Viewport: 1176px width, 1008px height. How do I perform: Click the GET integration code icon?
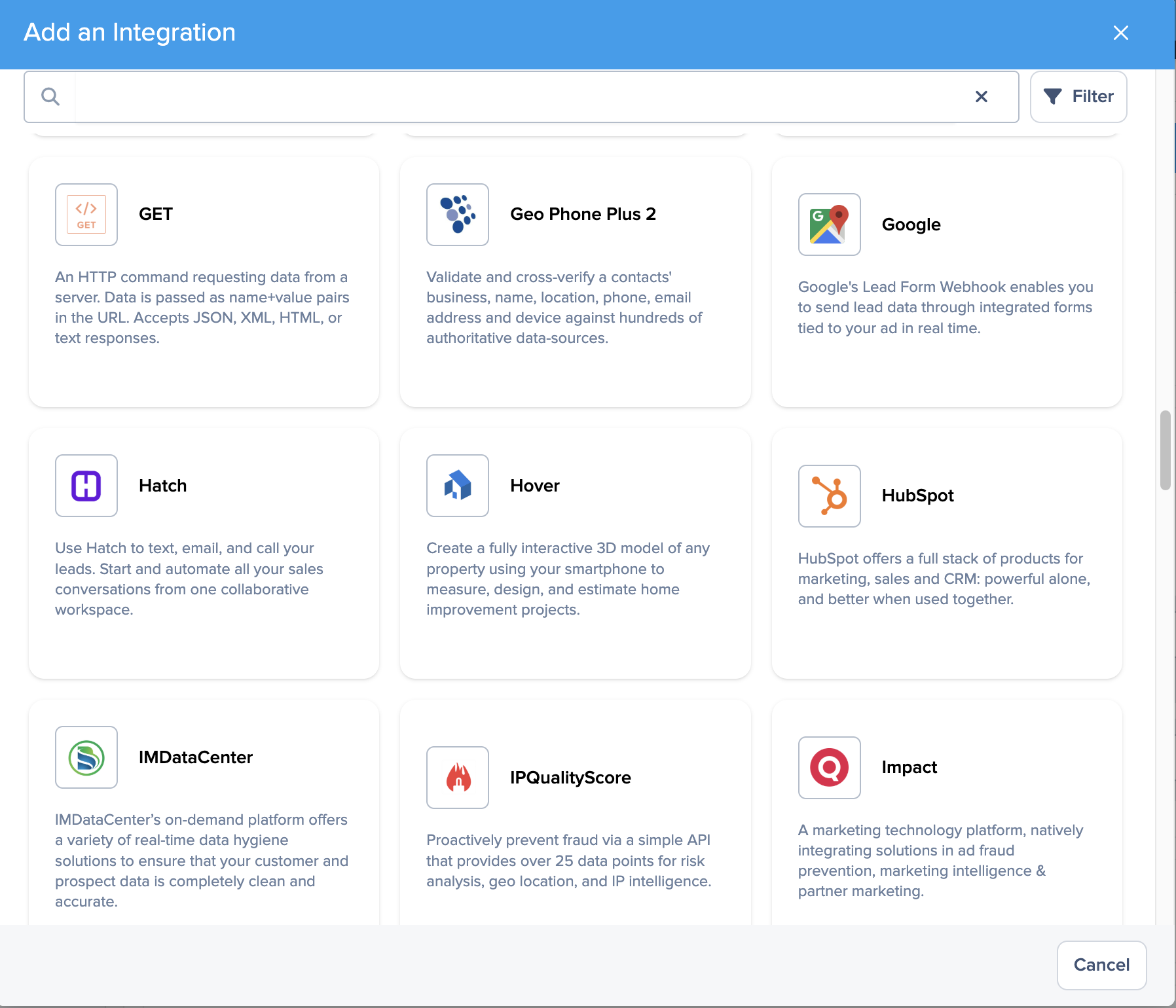[86, 215]
